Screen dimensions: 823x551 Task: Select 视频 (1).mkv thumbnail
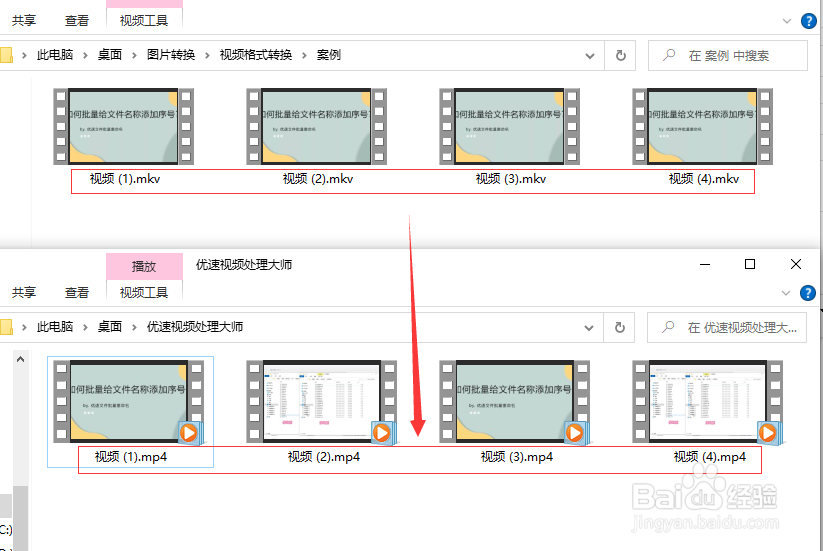click(124, 126)
